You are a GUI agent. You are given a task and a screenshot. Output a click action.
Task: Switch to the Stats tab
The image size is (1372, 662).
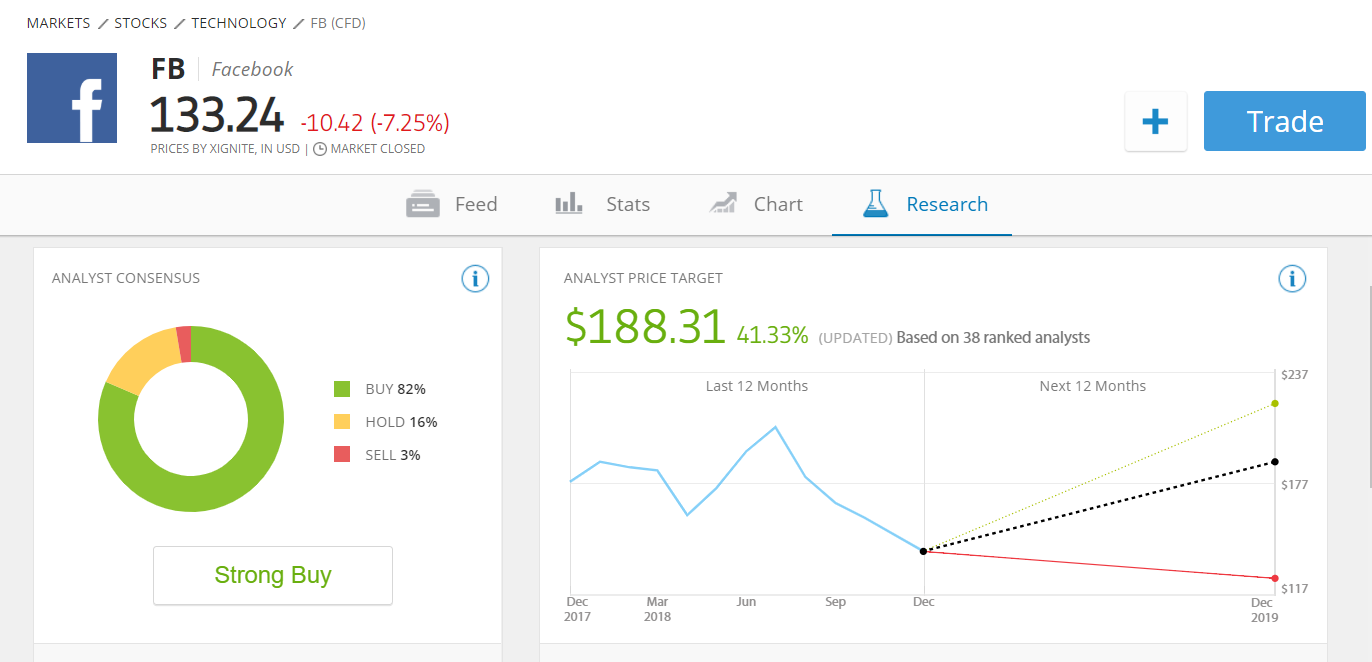pyautogui.click(x=602, y=204)
